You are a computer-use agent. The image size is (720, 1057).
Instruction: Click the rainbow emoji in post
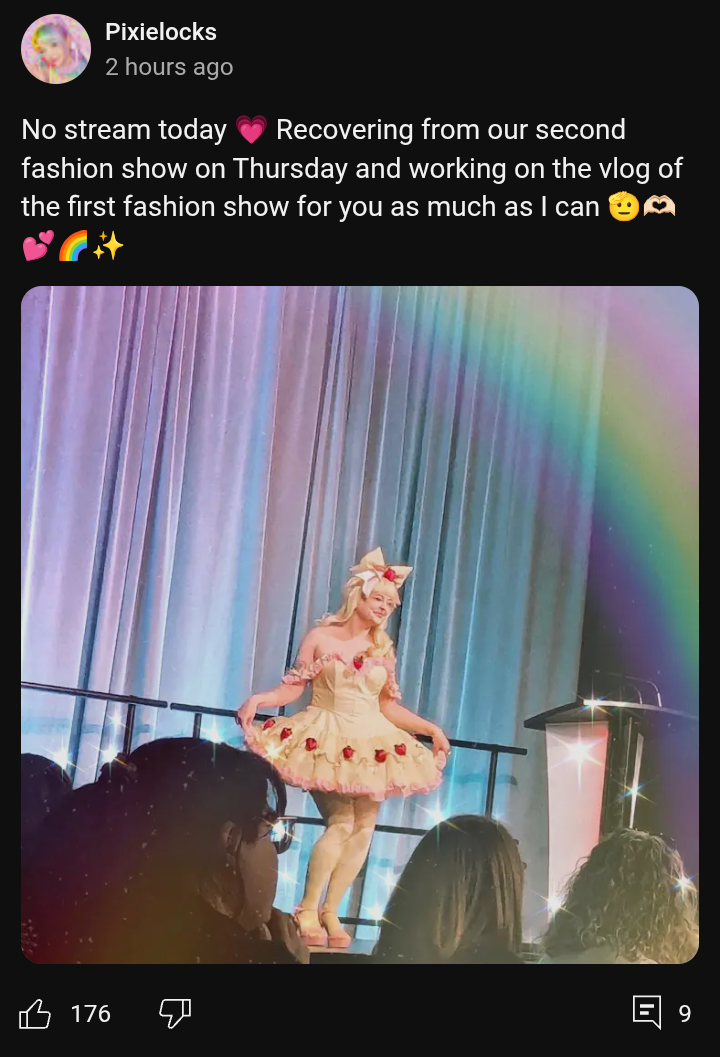pos(73,246)
